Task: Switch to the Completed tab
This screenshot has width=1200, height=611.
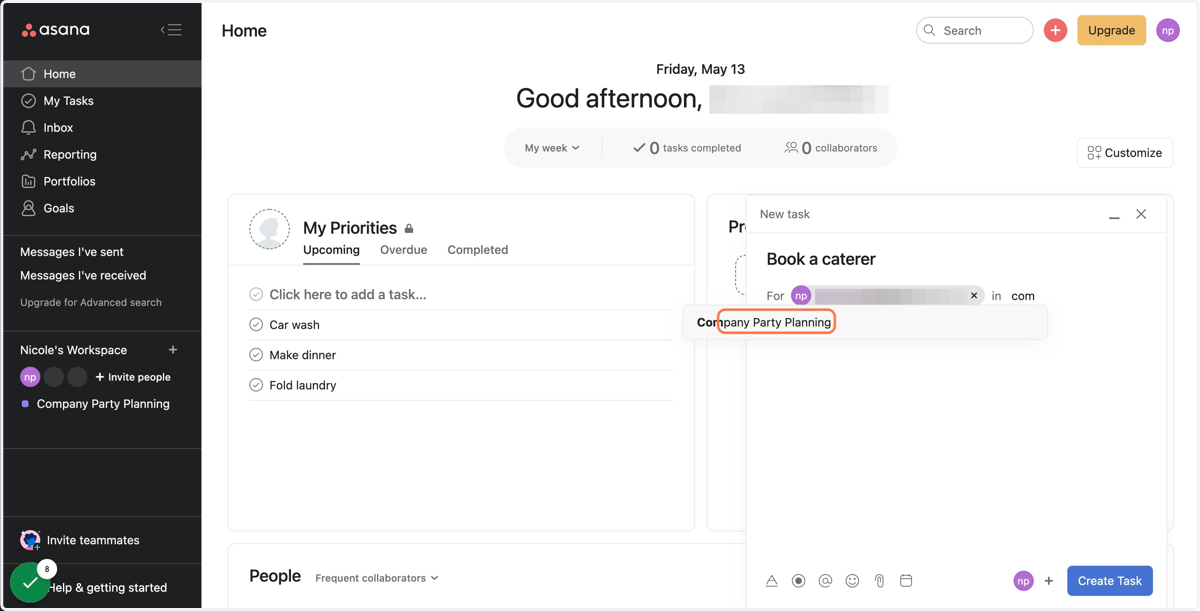Action: 478,250
